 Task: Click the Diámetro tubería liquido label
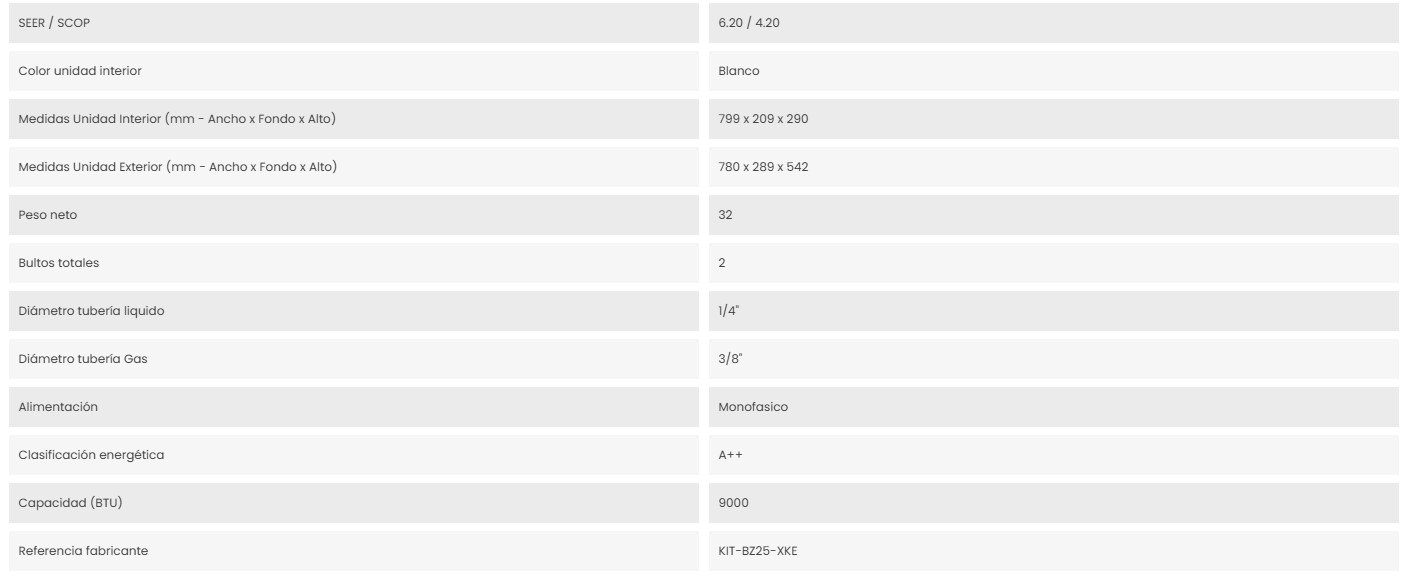[91, 311]
